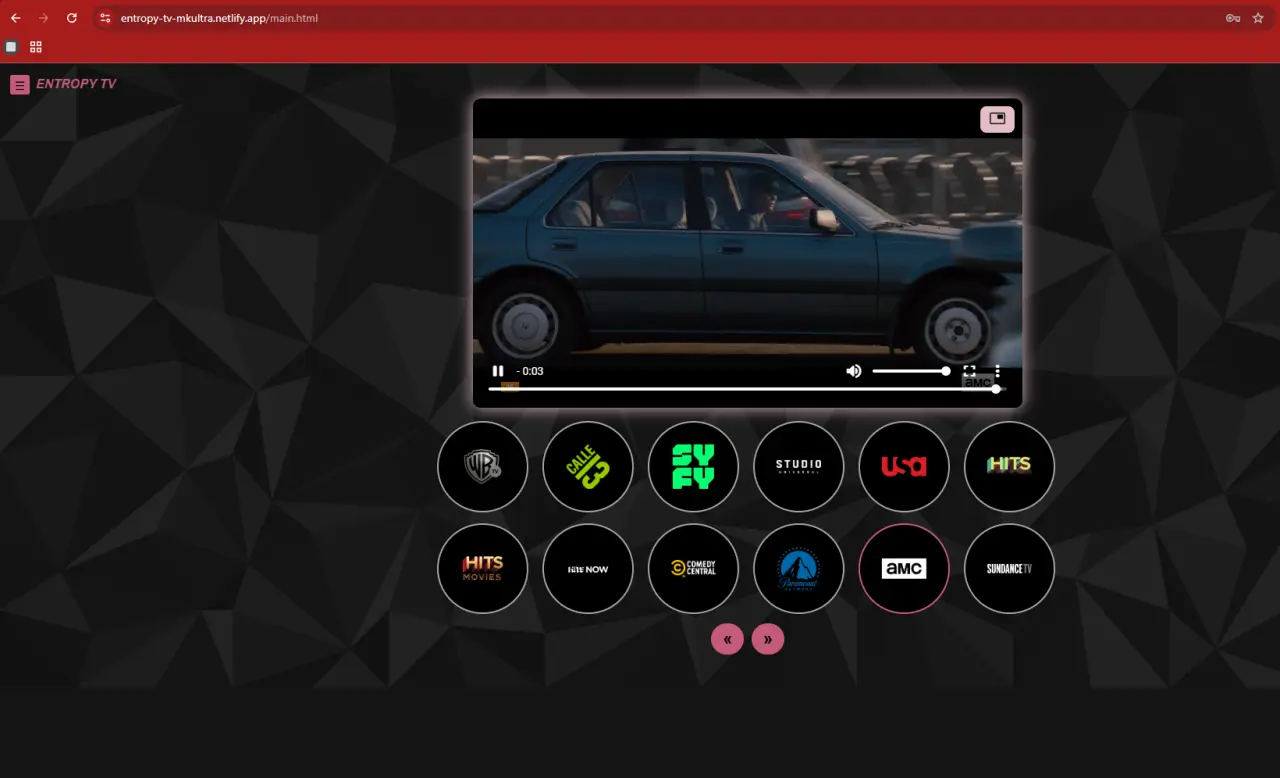Screen dimensions: 1280x778
Task: Select the Calle 13 channel
Action: coord(588,466)
